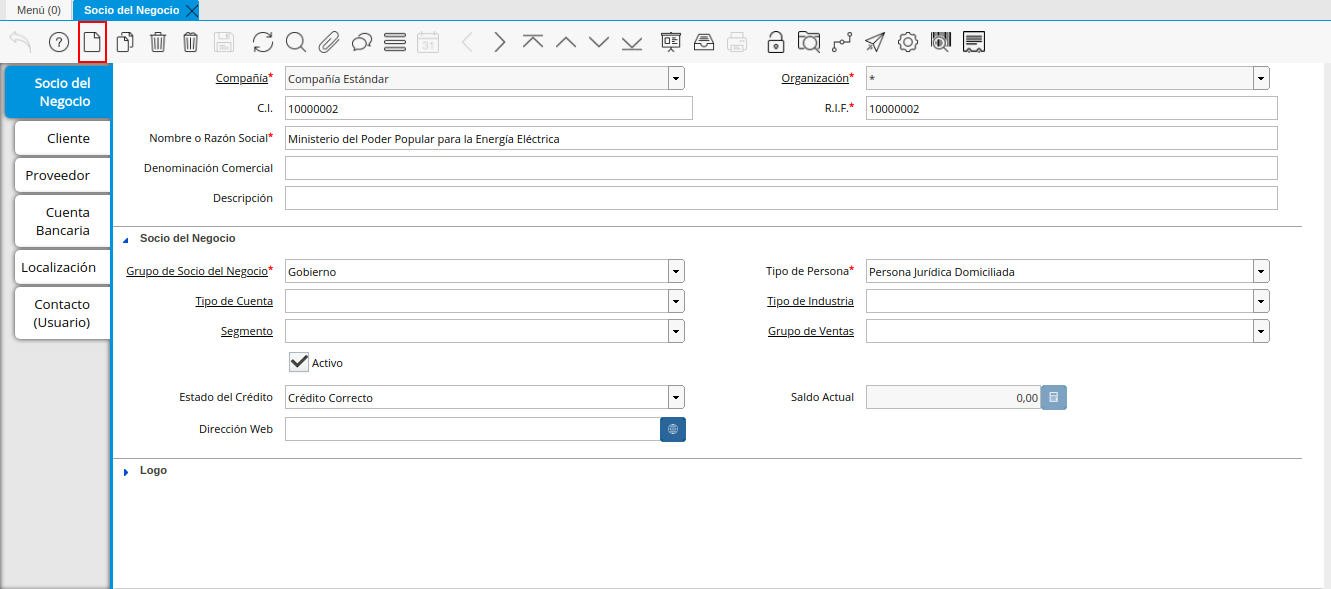Click the Refresh icon in toolbar
This screenshot has height=589, width=1331.
point(262,42)
